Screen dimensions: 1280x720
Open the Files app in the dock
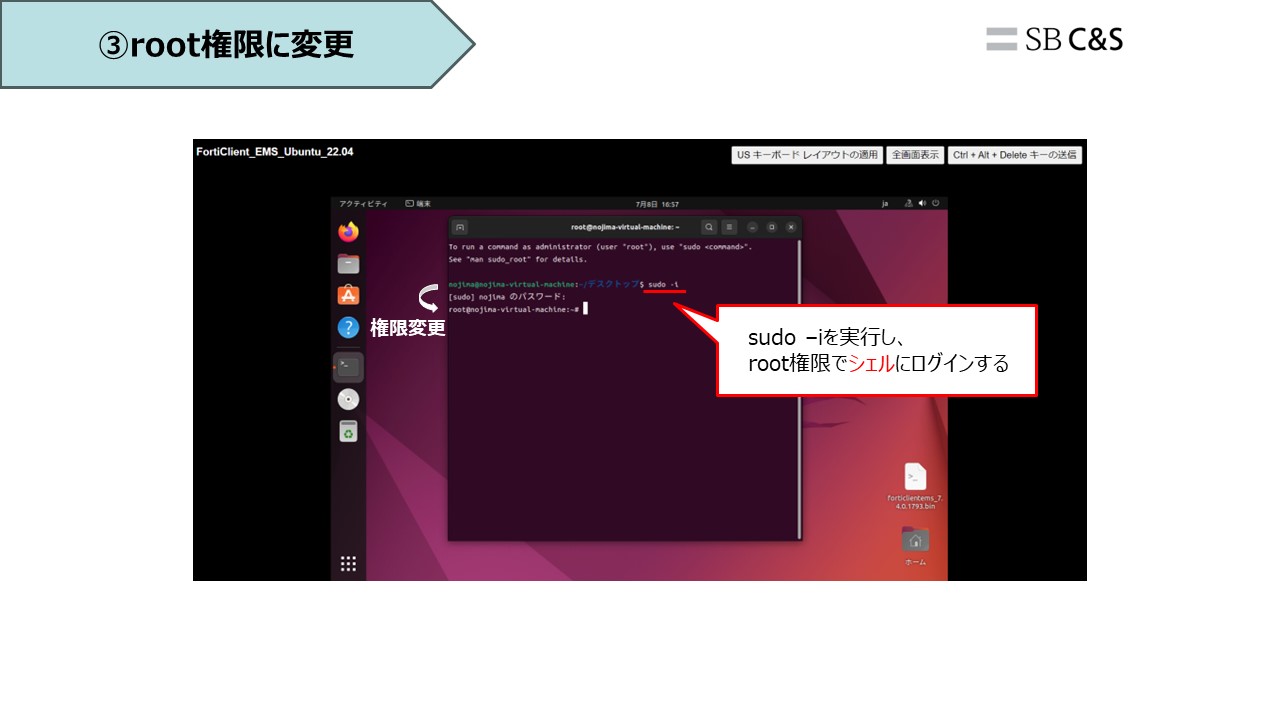pyautogui.click(x=348, y=264)
